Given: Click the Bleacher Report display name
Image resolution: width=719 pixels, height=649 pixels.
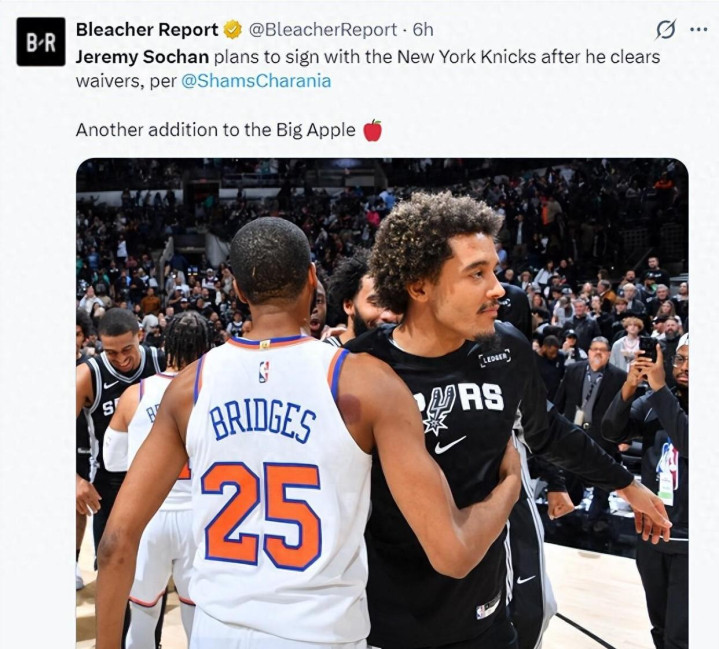Looking at the screenshot, I should pos(147,30).
